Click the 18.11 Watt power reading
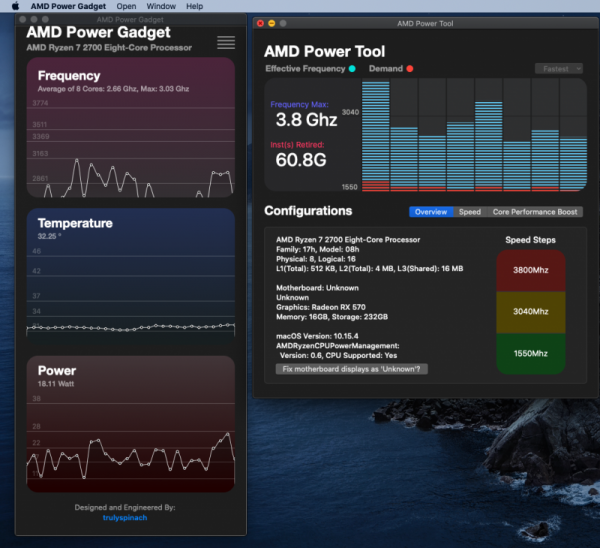 [x=56, y=384]
